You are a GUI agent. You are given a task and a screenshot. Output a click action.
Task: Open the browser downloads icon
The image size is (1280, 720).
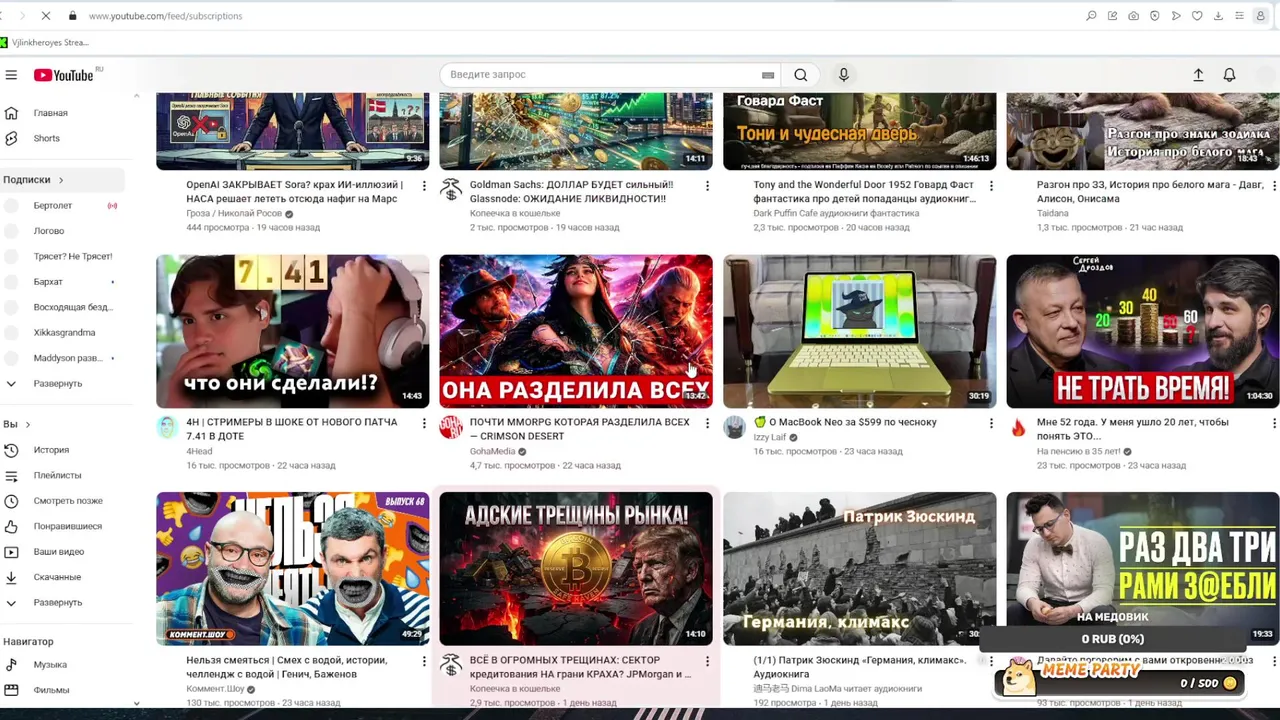pyautogui.click(x=1218, y=16)
